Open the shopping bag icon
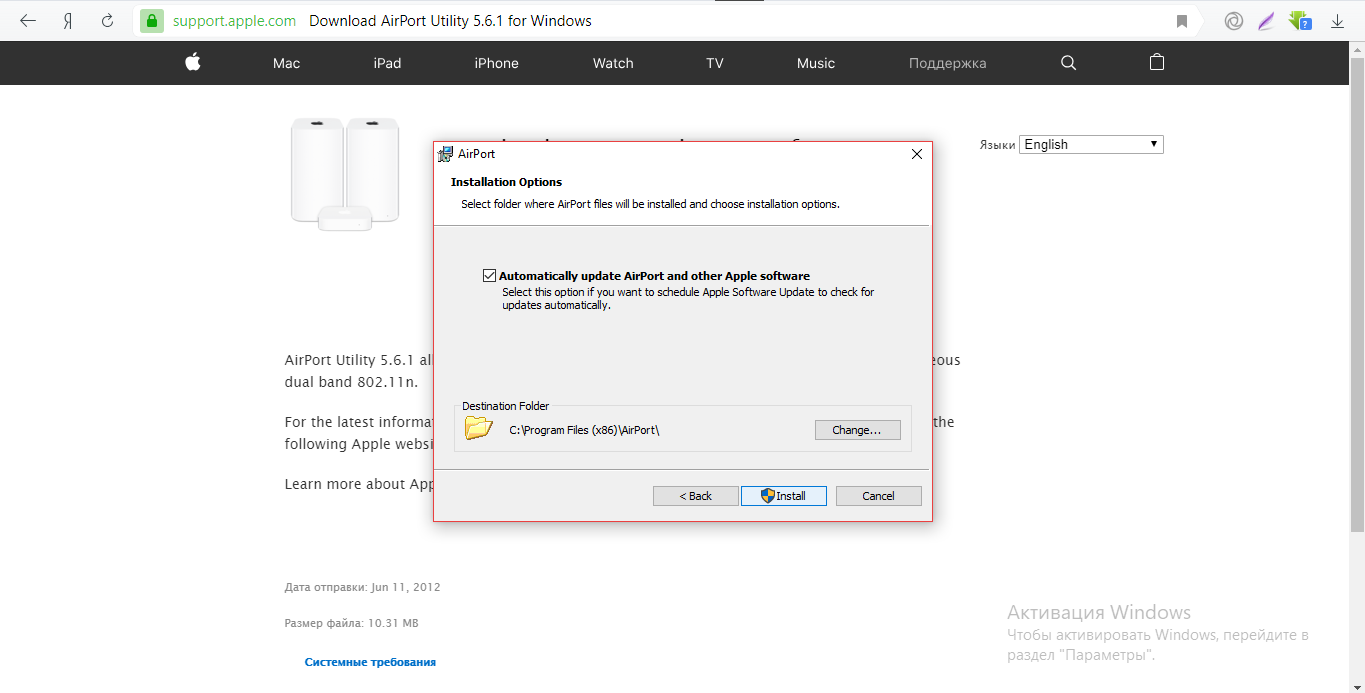1365x693 pixels. tap(1157, 63)
